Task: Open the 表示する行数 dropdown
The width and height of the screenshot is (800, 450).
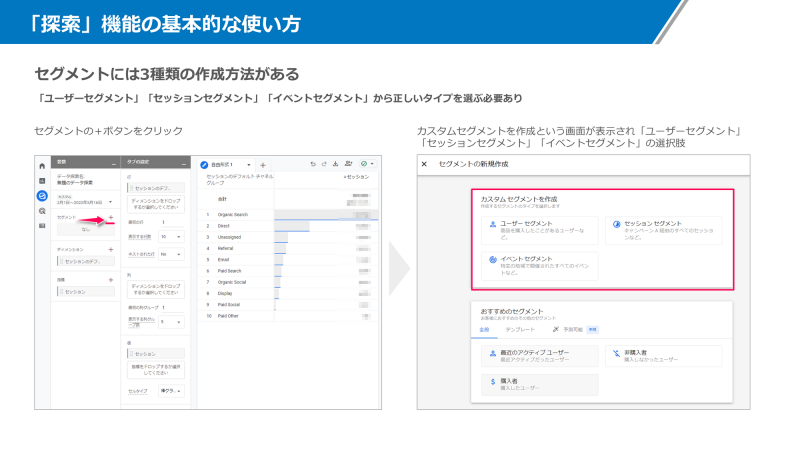Action: pyautogui.click(x=171, y=237)
